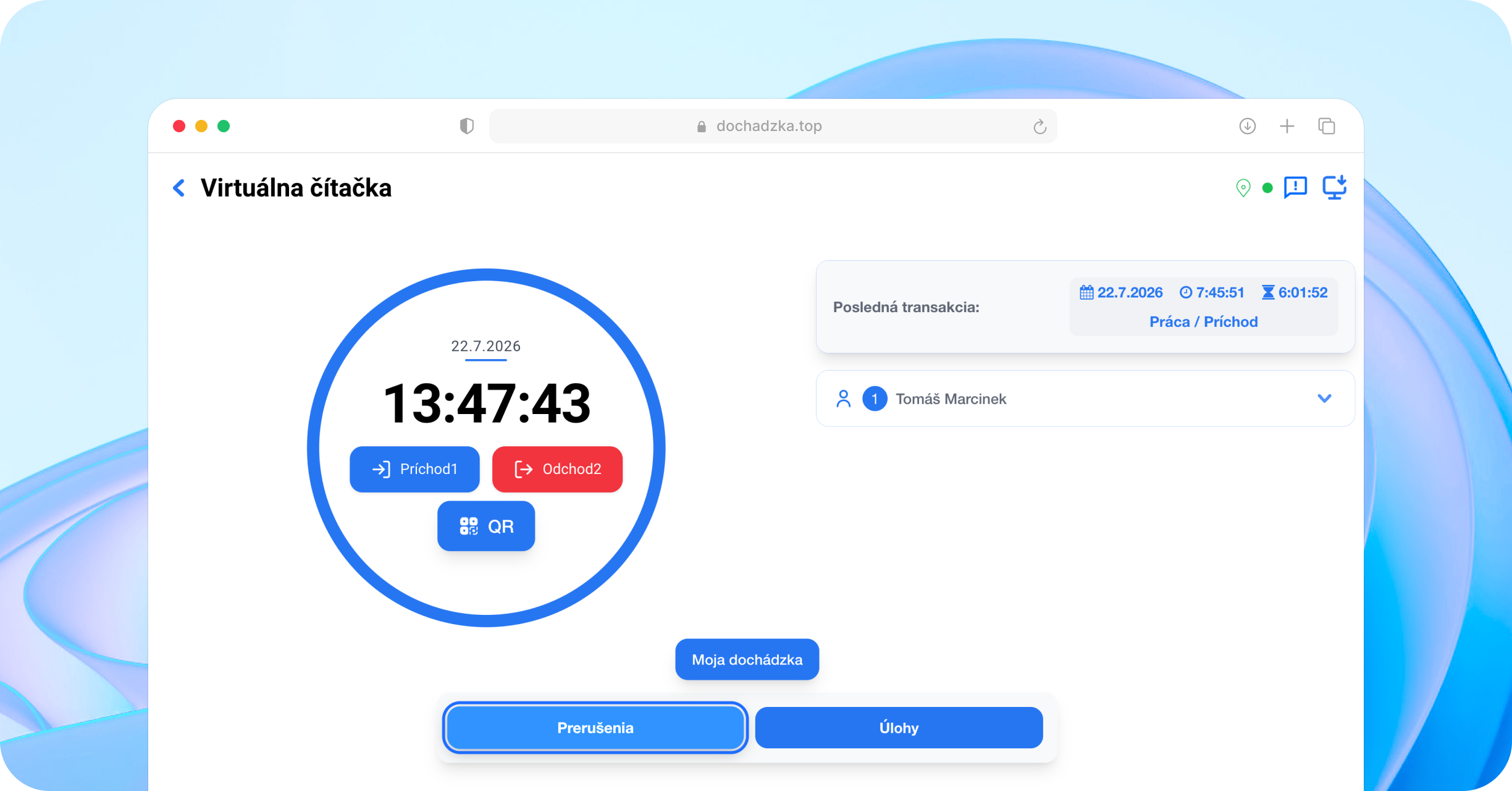
Task: Click the install-to-desktop monitor icon
Action: [x=1335, y=187]
